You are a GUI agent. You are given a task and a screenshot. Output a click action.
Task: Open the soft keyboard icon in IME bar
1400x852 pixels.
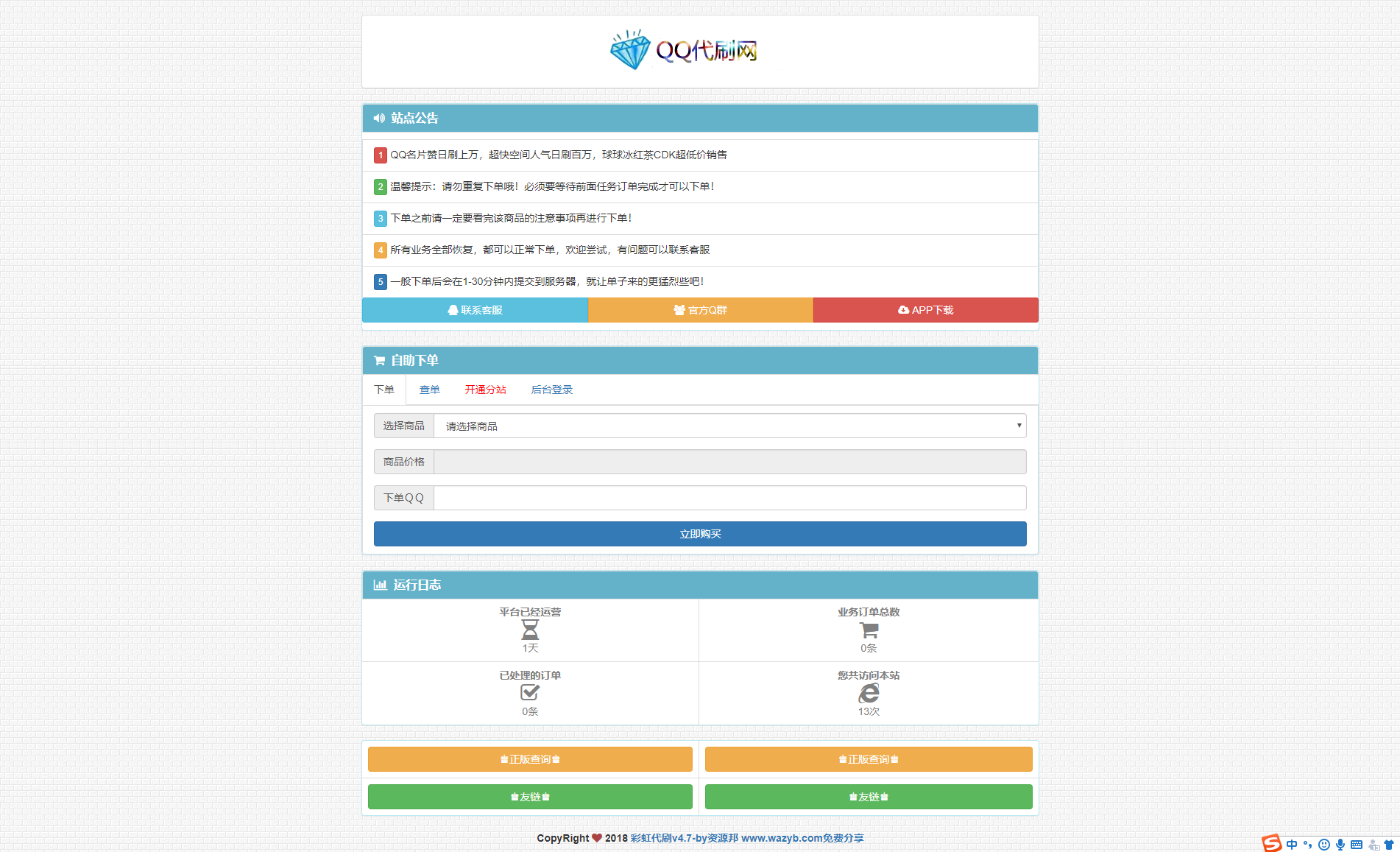[x=1357, y=845]
